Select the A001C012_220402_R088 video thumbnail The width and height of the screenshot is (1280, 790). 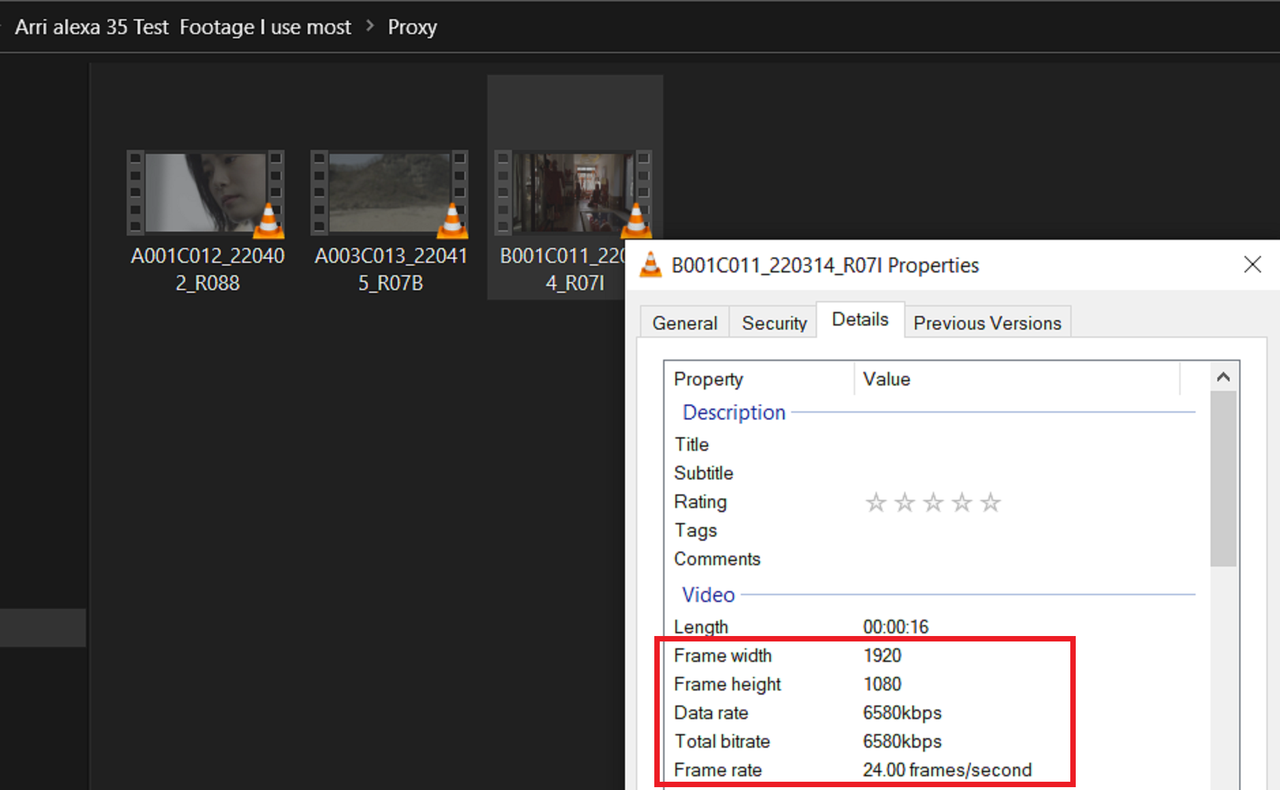click(206, 193)
